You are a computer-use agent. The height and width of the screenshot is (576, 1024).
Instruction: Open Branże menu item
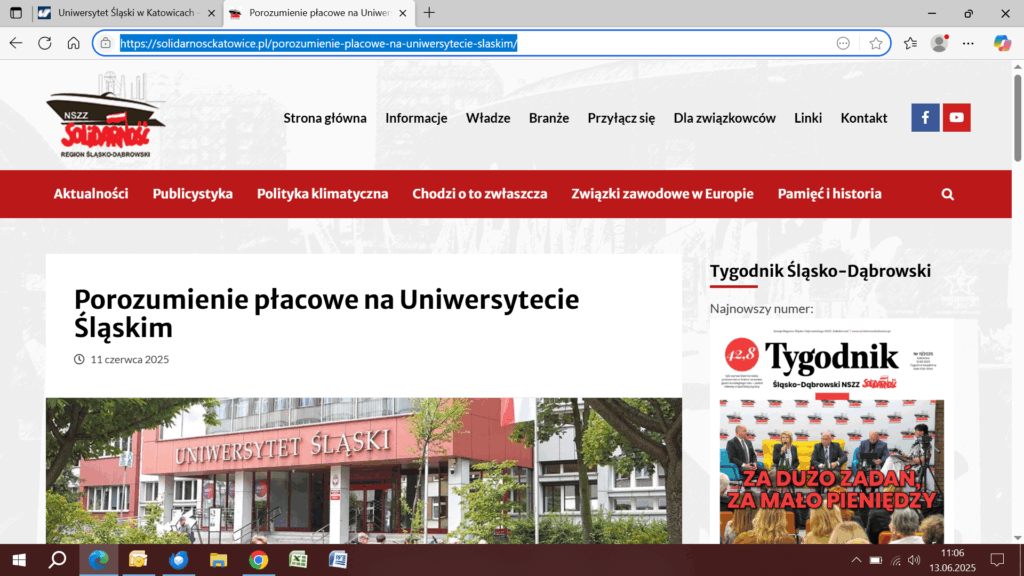point(549,118)
